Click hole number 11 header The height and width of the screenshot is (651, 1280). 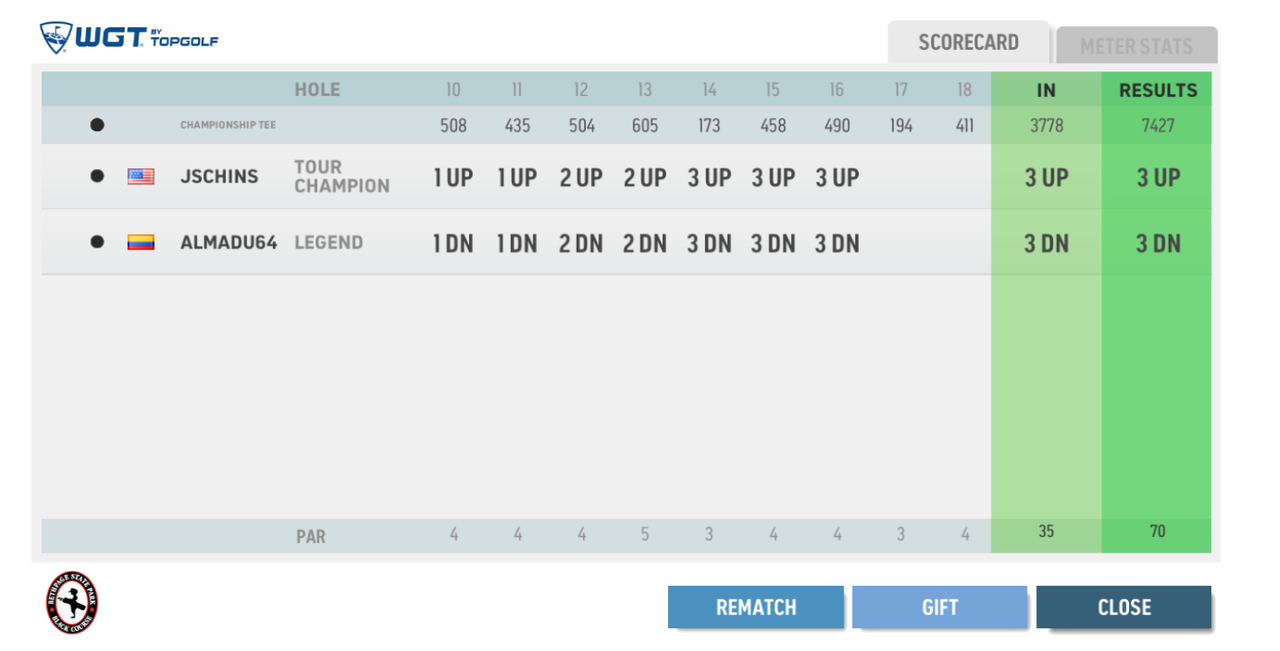517,90
